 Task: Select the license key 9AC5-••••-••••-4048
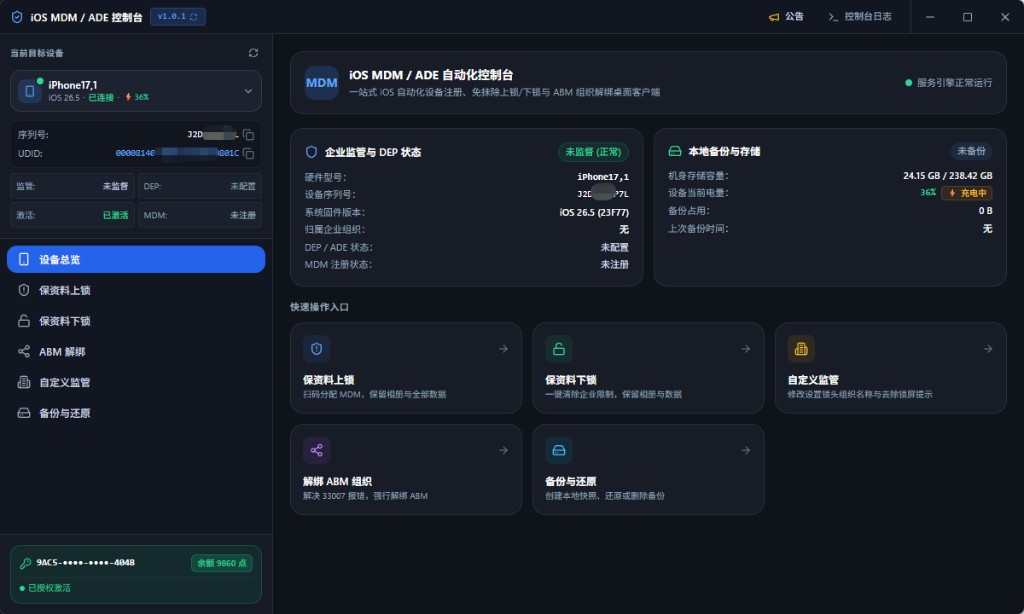[x=86, y=562]
